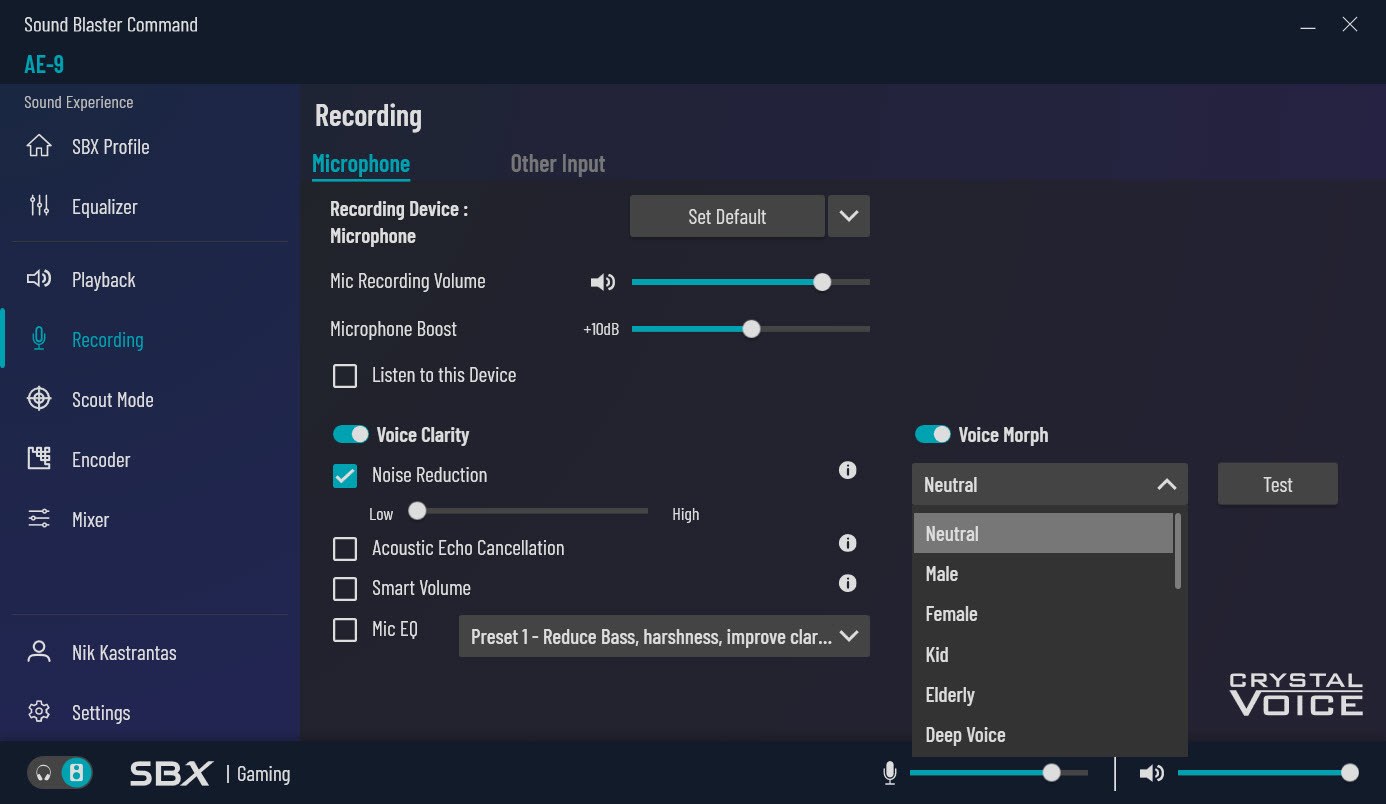Open Scout Mode crosshair icon
The image size is (1386, 804).
[39, 399]
